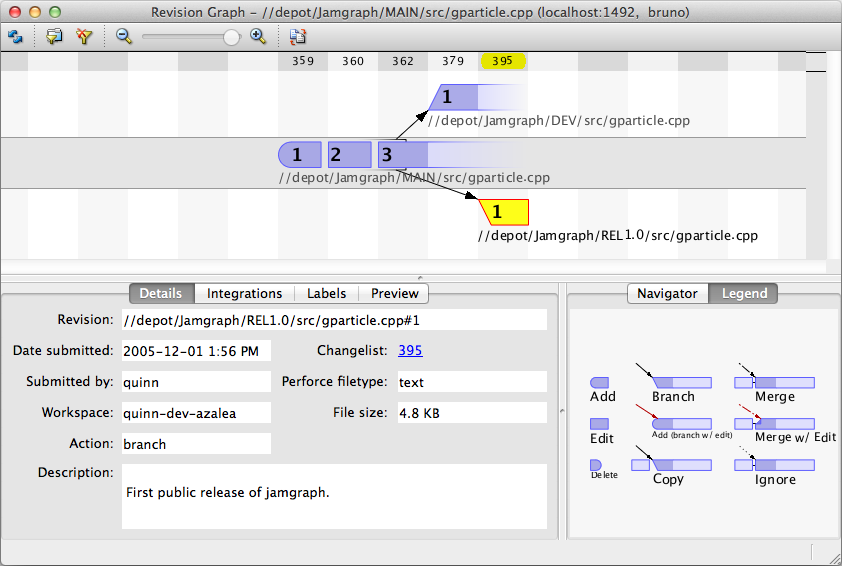
Task: Click the Workspace field quinn-dev-azalea
Action: 196,413
